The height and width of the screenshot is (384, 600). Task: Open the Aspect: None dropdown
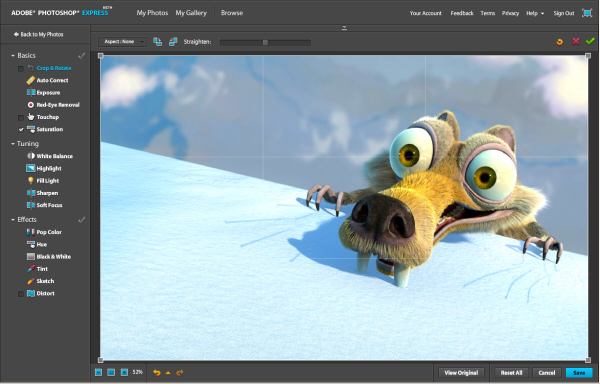(122, 42)
